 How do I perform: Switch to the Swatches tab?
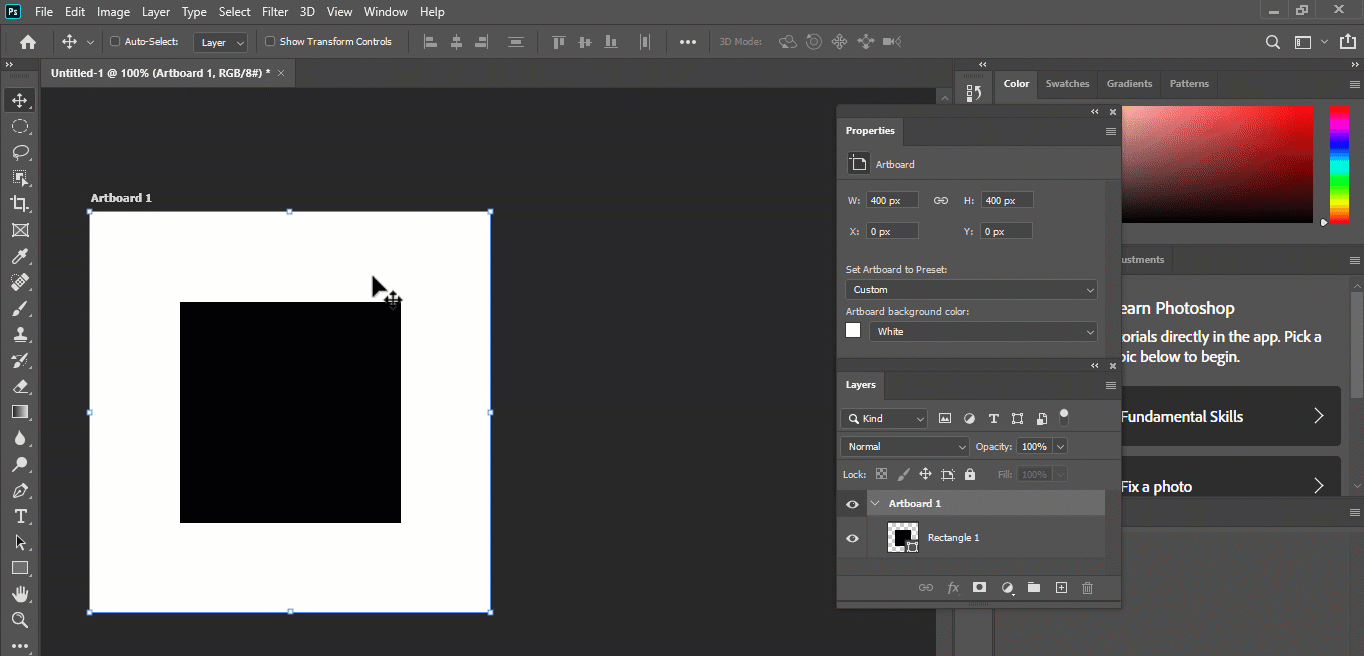point(1067,84)
